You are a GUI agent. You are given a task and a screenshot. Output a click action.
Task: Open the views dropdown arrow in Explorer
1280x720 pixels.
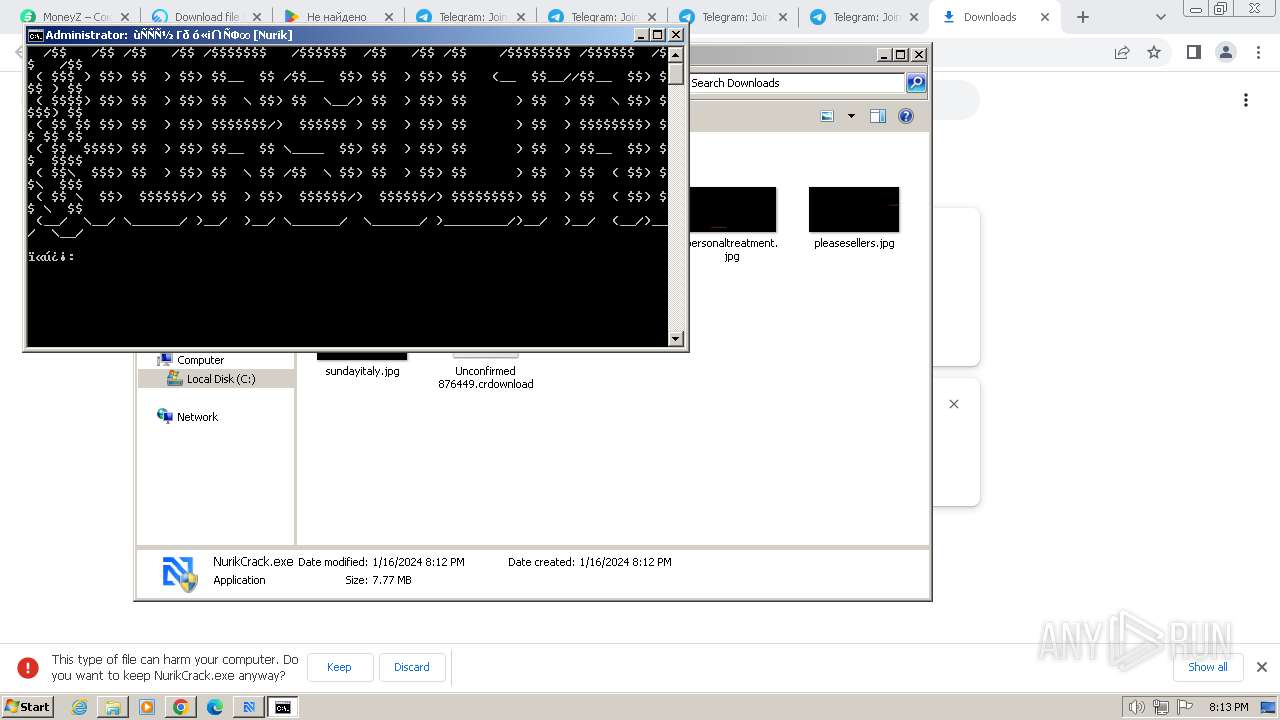(x=851, y=116)
